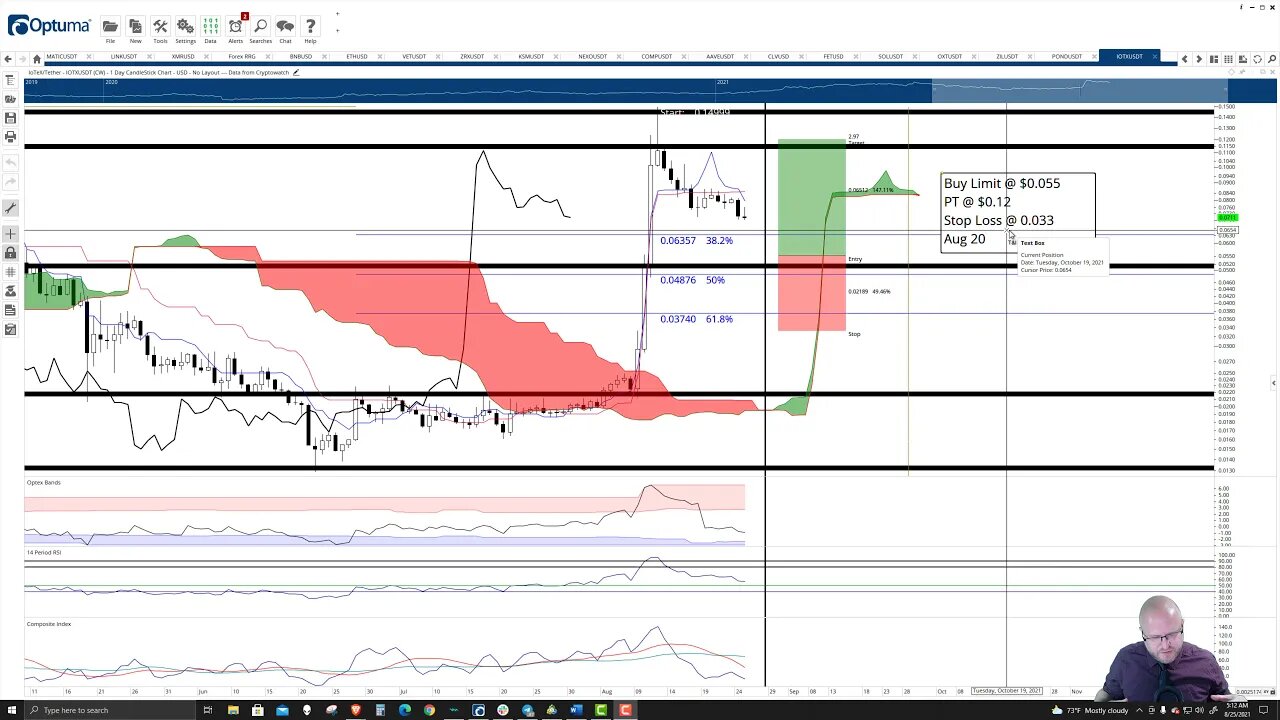Image resolution: width=1280 pixels, height=720 pixels.
Task: Go back with the left arrow
Action: coord(9,59)
